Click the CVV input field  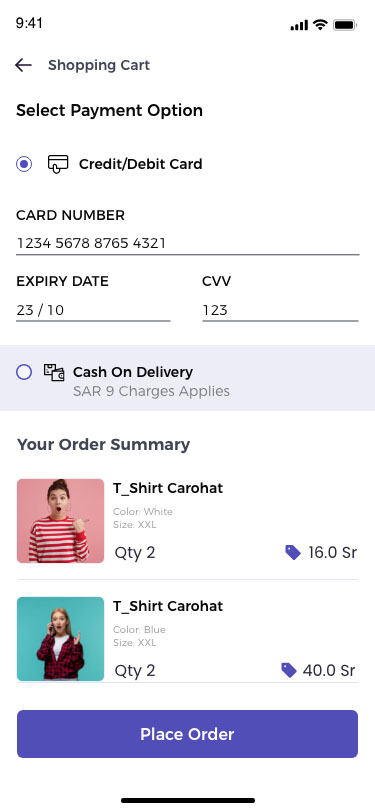(x=280, y=310)
